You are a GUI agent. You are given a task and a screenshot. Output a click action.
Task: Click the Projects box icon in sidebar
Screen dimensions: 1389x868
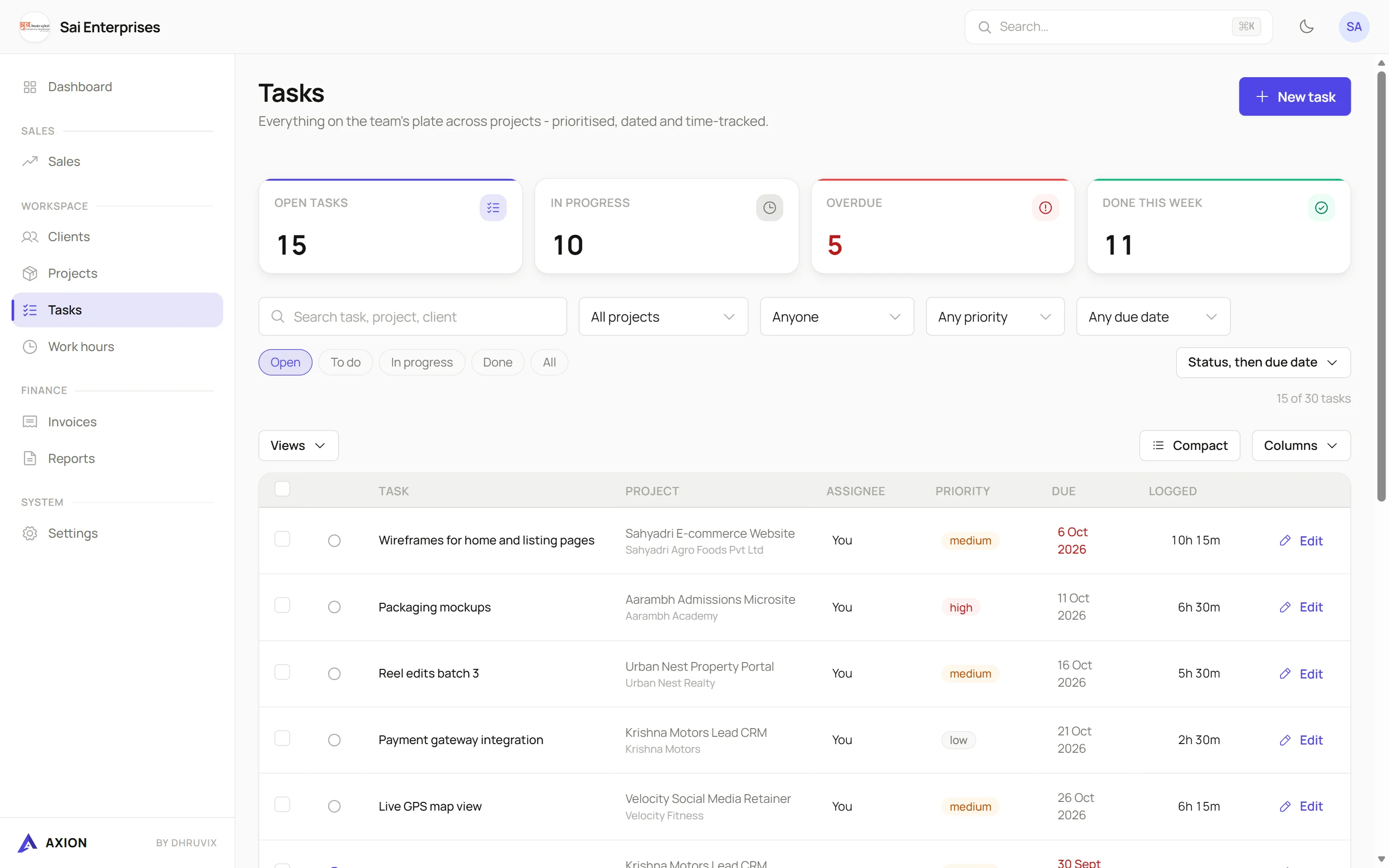(30, 273)
